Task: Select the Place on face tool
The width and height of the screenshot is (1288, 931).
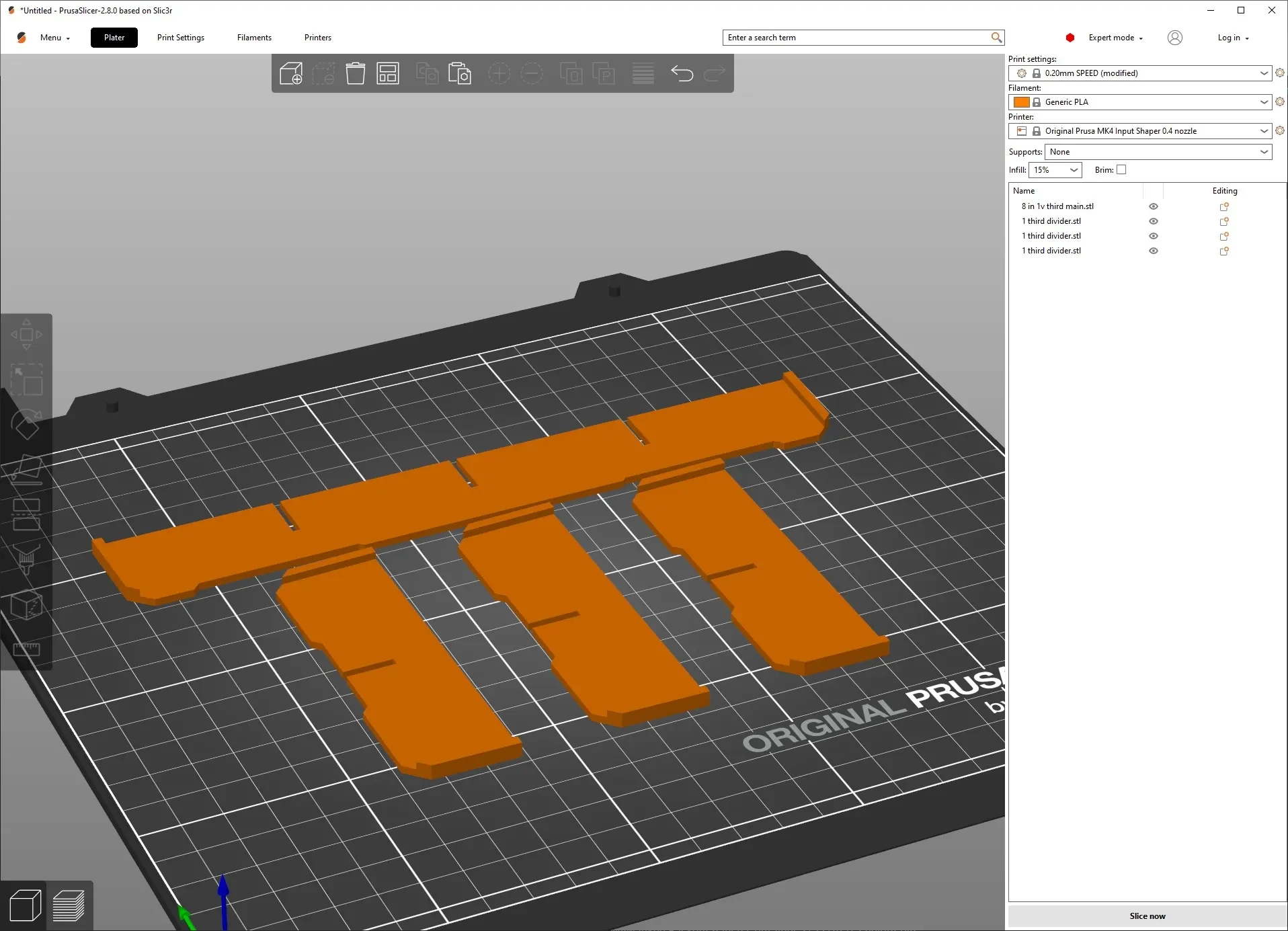Action: click(26, 469)
